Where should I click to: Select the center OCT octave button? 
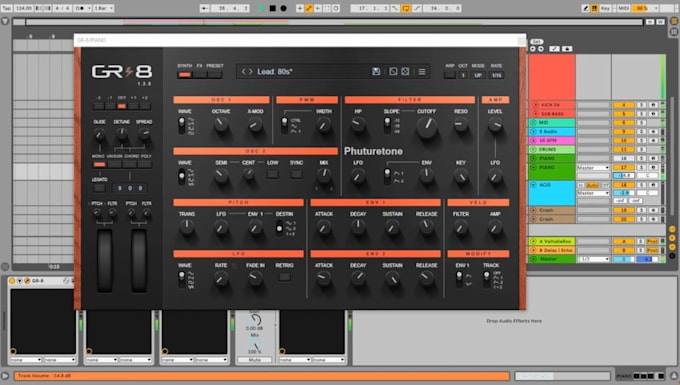coord(122,106)
